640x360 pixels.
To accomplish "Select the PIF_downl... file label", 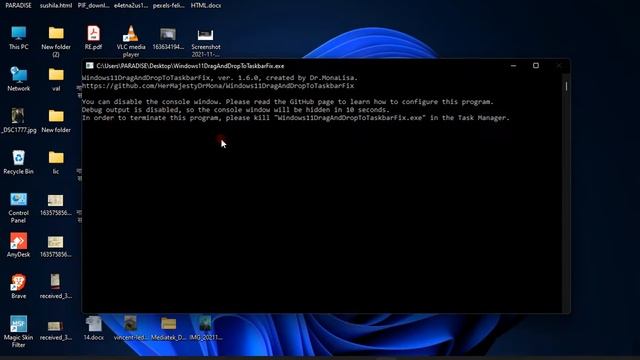I will coord(93,5).
